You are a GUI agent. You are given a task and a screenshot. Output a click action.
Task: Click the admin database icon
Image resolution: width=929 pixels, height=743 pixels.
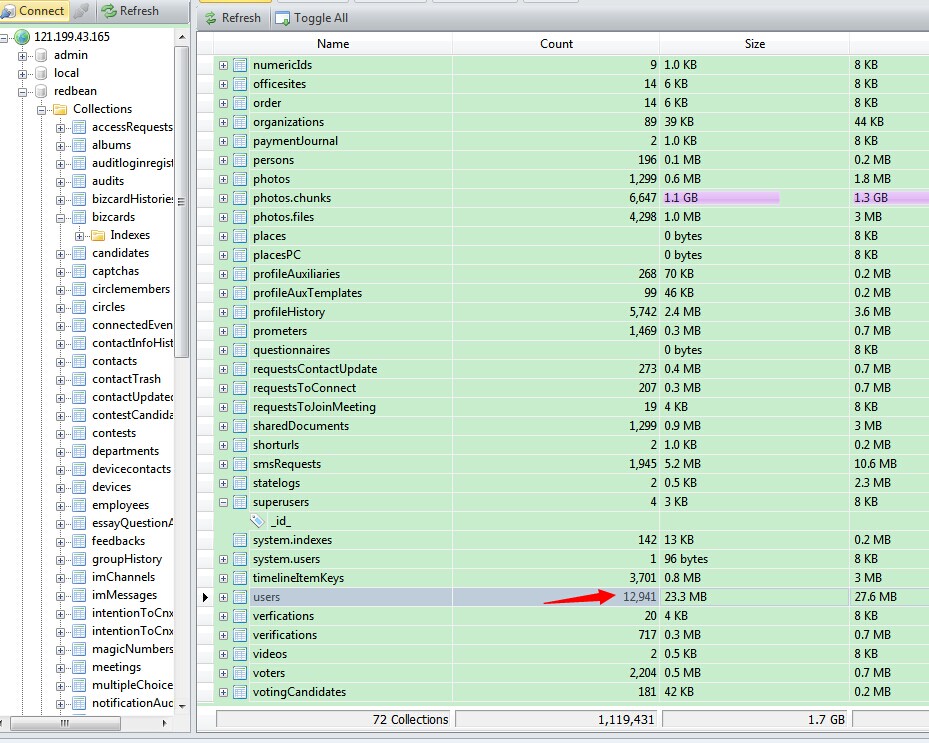click(41, 55)
